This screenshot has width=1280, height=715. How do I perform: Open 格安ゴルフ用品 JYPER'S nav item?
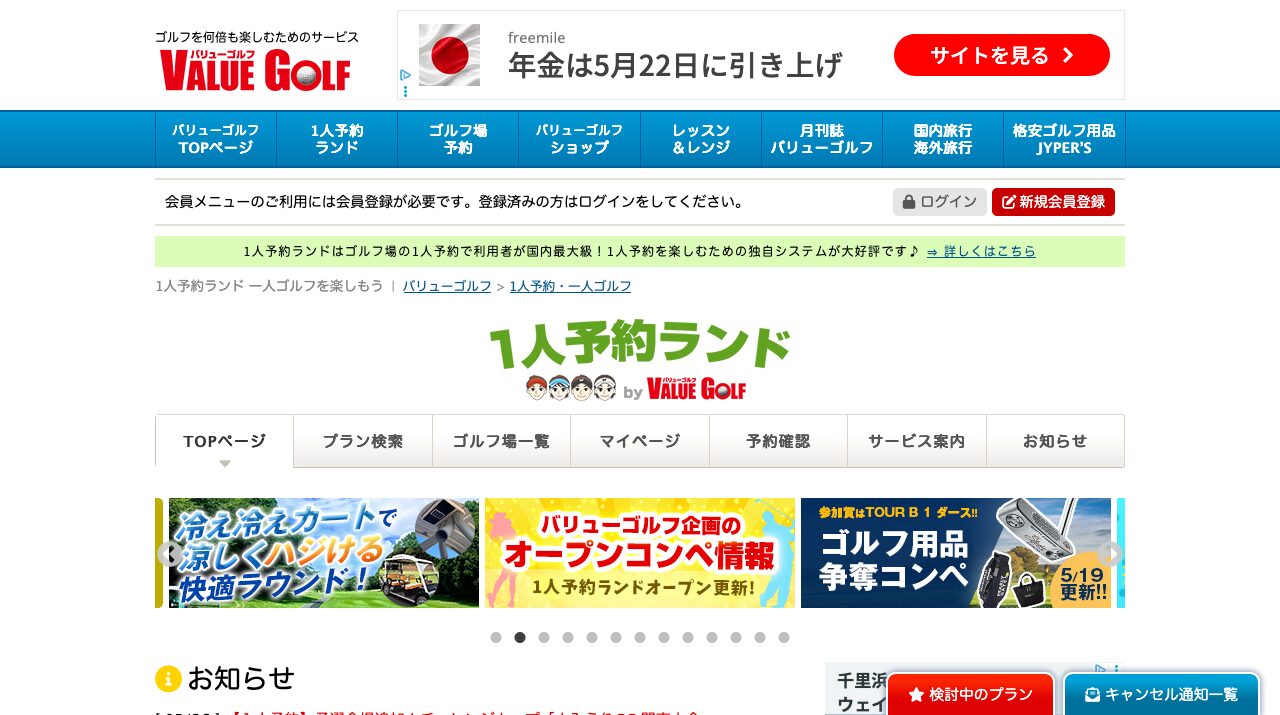click(1064, 139)
